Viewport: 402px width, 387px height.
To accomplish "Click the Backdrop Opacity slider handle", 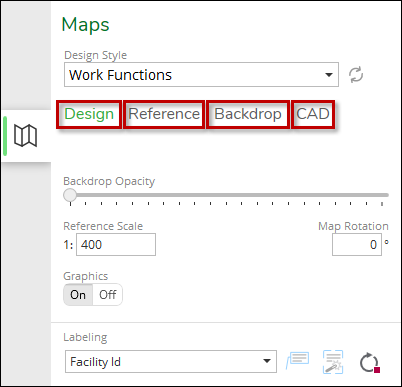I will (x=70, y=195).
